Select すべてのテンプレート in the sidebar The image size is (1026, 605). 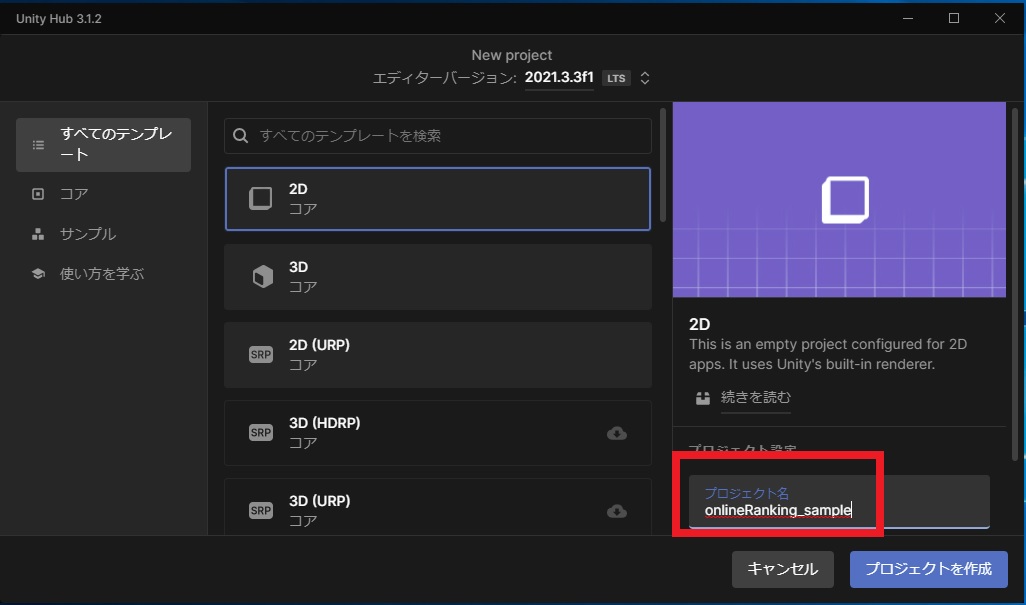[x=103, y=144]
